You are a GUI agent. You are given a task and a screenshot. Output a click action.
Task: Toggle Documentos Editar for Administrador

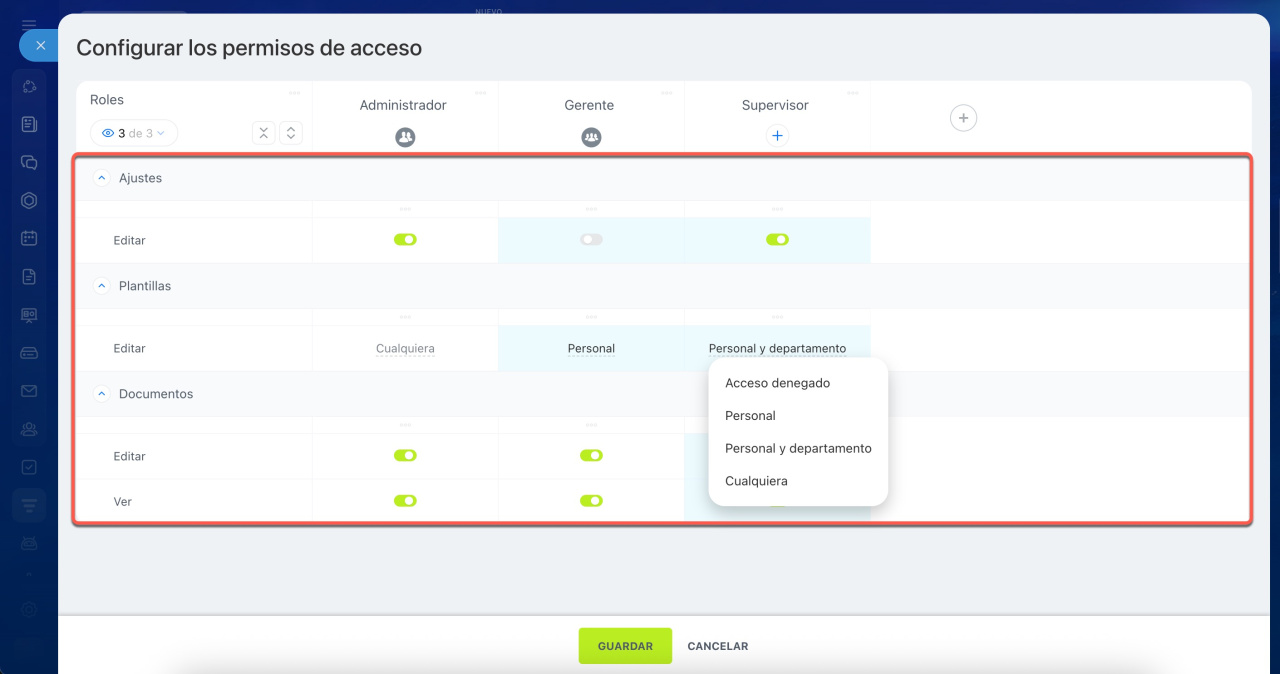(405, 455)
